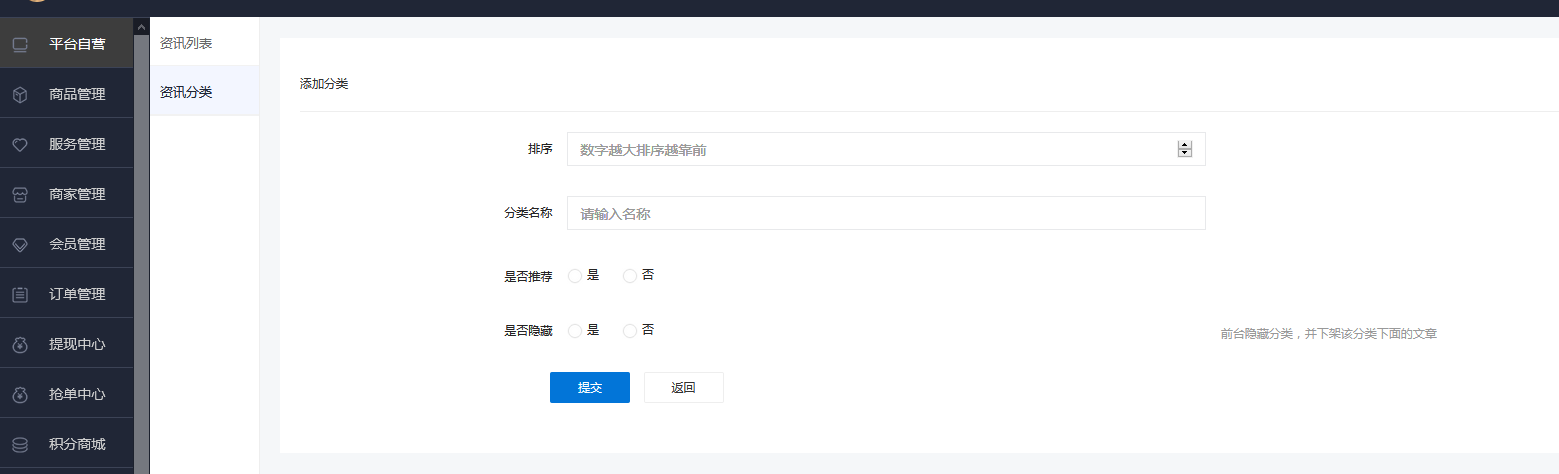
Task: Click the 服务管理 heart icon
Action: tap(19, 144)
